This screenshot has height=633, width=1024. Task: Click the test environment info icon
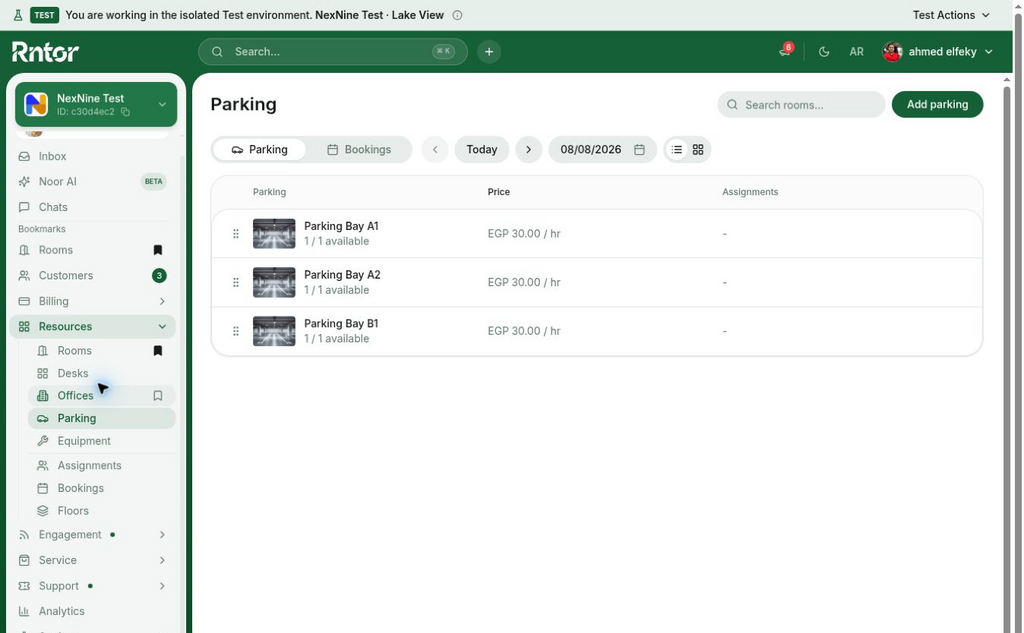tap(457, 15)
